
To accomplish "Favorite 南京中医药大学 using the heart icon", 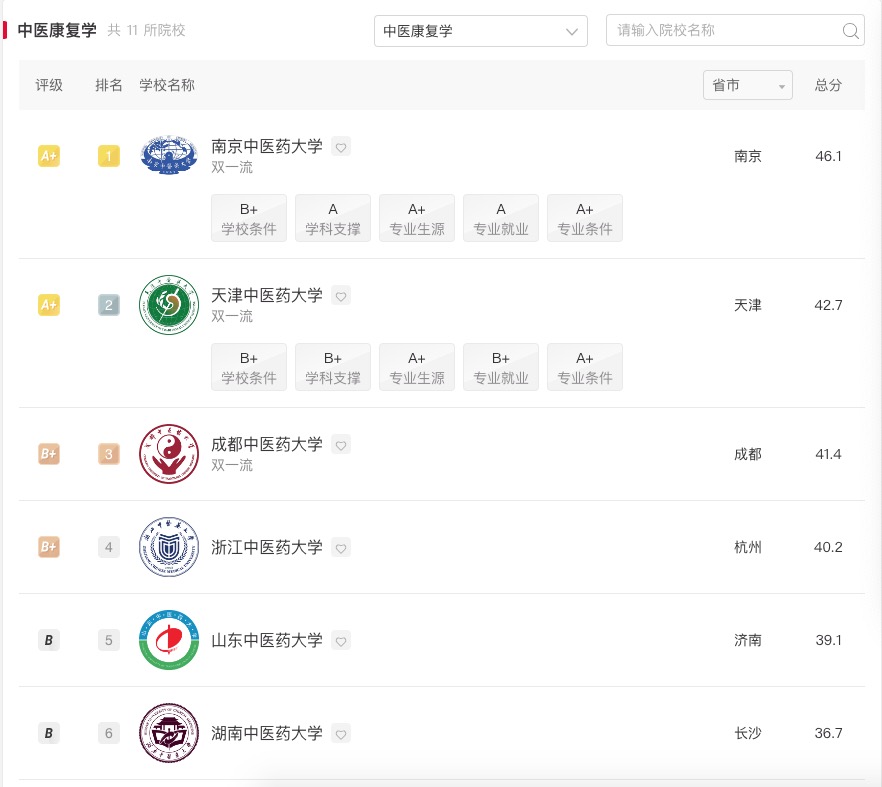I will (x=341, y=146).
